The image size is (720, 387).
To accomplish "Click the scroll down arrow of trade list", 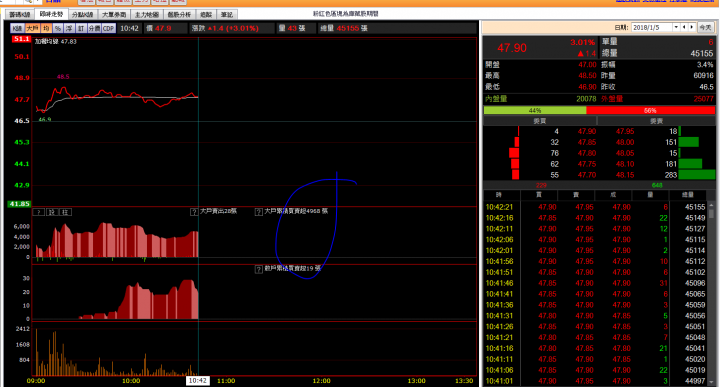I will tap(712, 382).
